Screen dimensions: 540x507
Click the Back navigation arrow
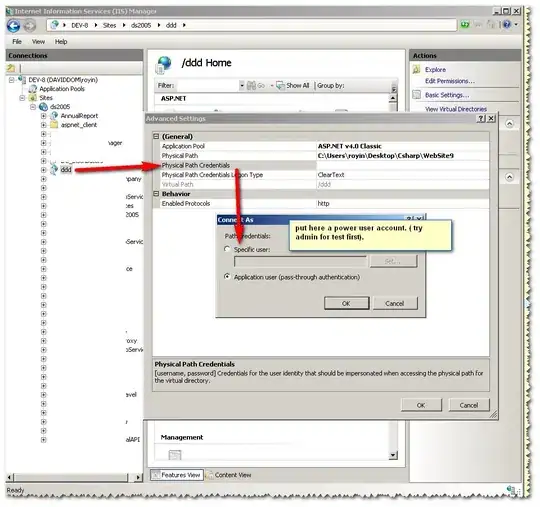13,26
